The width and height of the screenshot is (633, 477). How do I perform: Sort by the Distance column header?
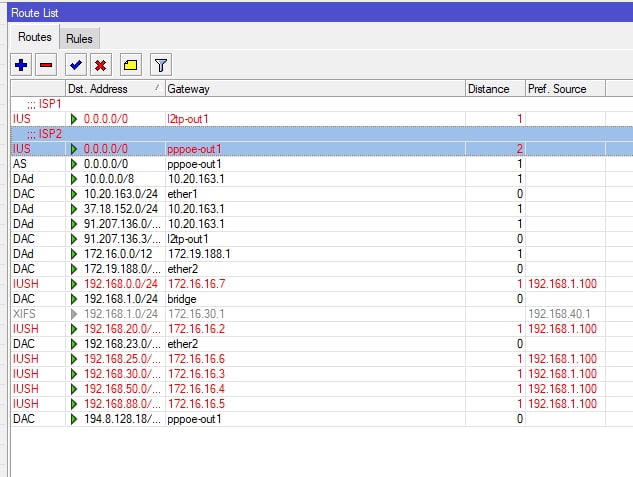[495, 89]
